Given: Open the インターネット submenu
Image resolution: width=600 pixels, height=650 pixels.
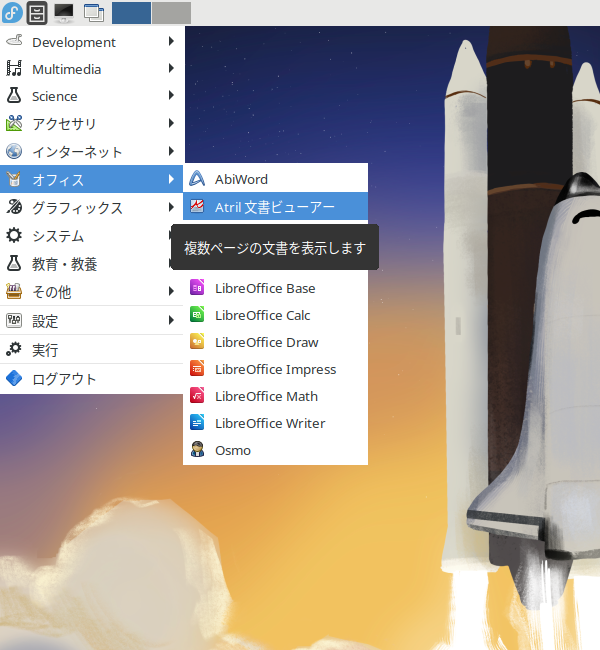Looking at the screenshot, I should (91, 151).
